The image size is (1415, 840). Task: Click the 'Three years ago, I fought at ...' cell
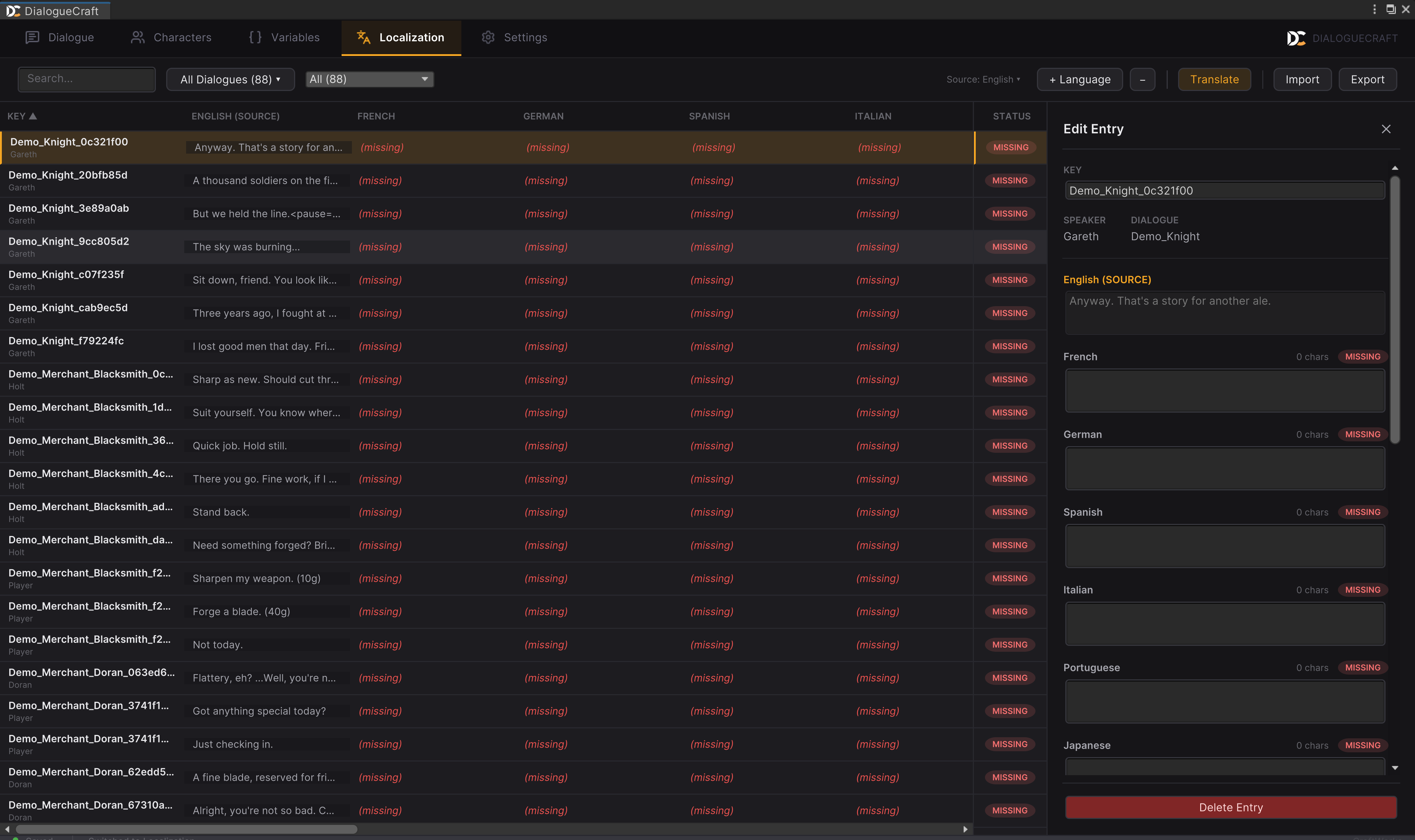[266, 313]
